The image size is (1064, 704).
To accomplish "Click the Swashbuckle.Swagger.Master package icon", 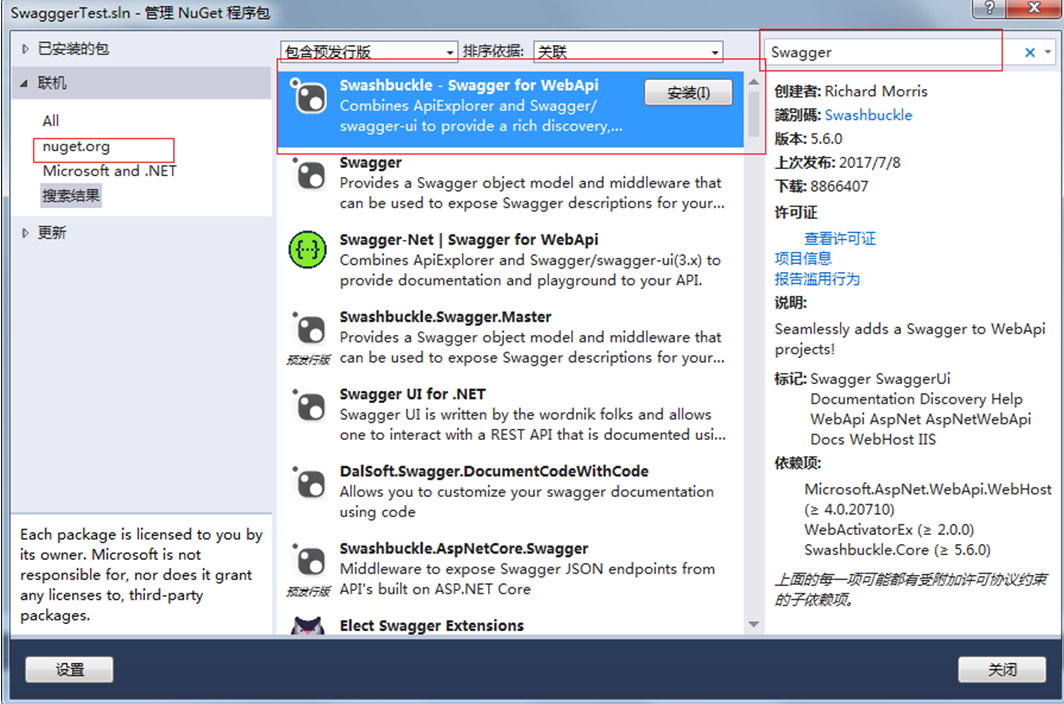I will 309,329.
